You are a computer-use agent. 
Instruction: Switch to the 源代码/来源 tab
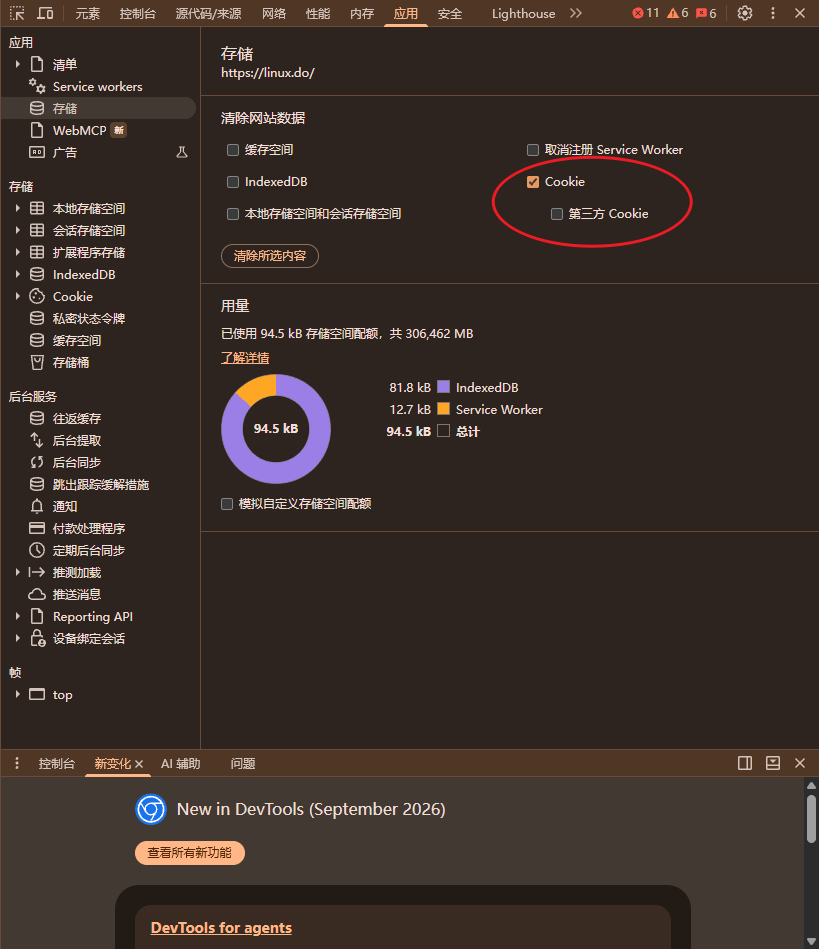(x=208, y=13)
